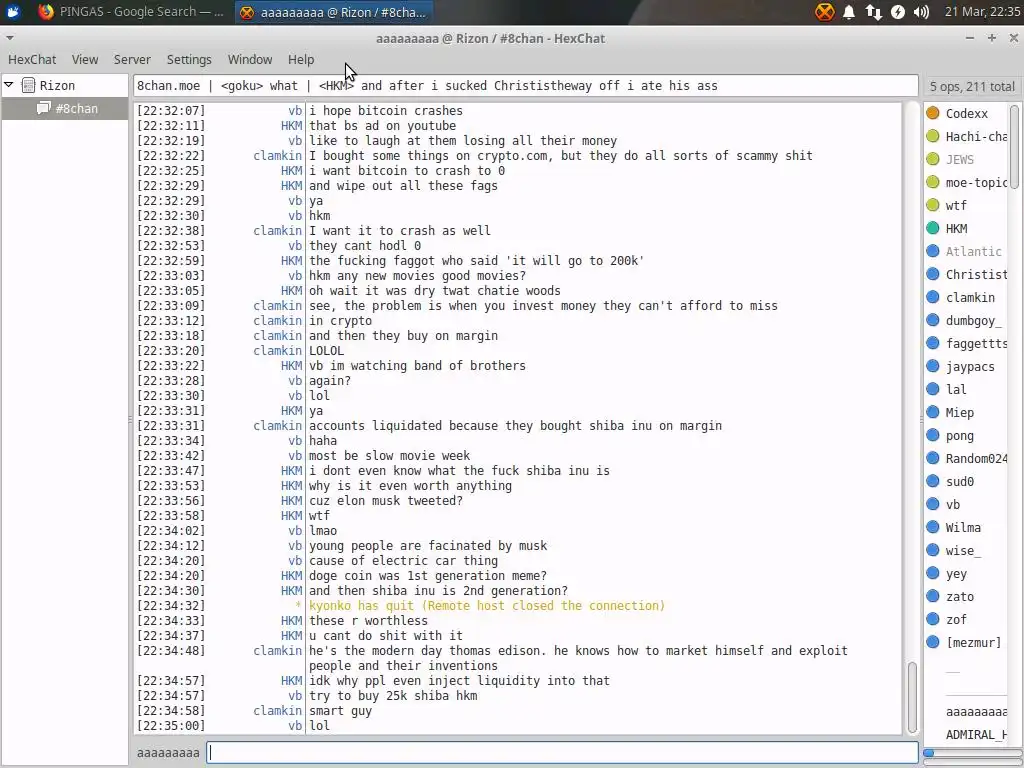The image size is (1024, 768).
Task: Click the chat log vertical scrollbar thumb
Action: coord(912,697)
